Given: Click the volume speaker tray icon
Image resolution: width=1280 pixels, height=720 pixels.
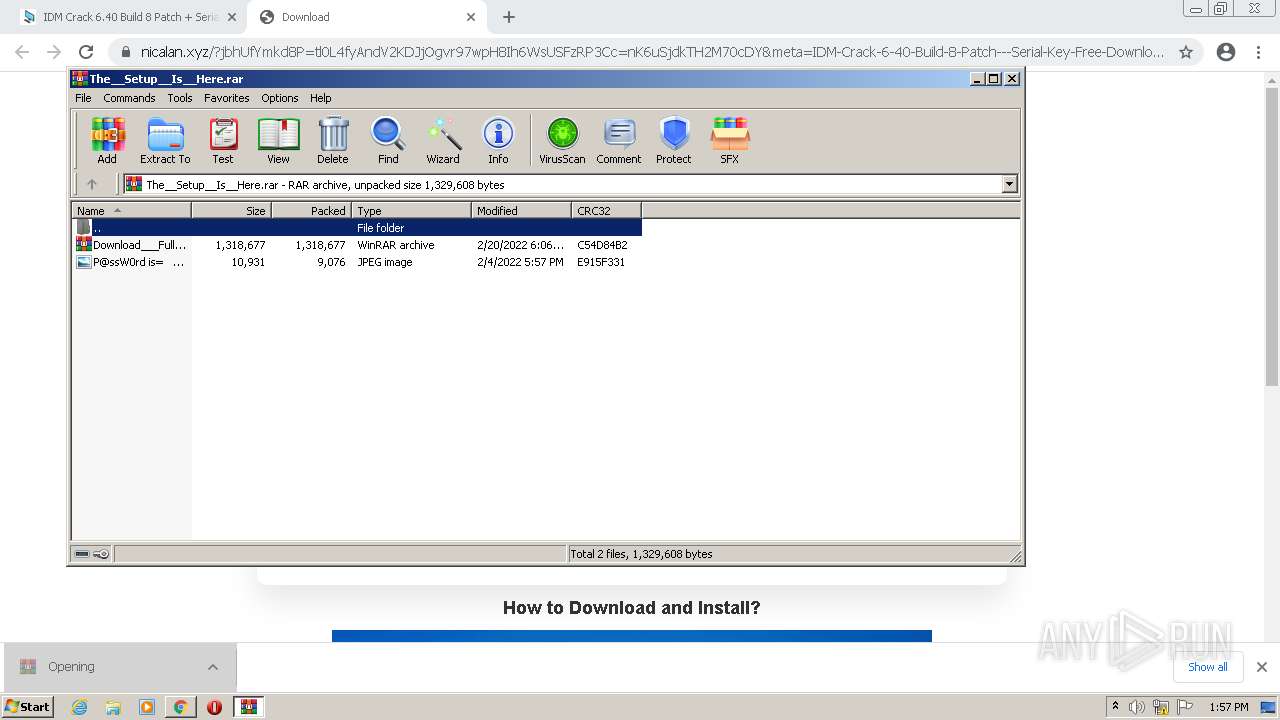Looking at the screenshot, I should tap(1137, 707).
